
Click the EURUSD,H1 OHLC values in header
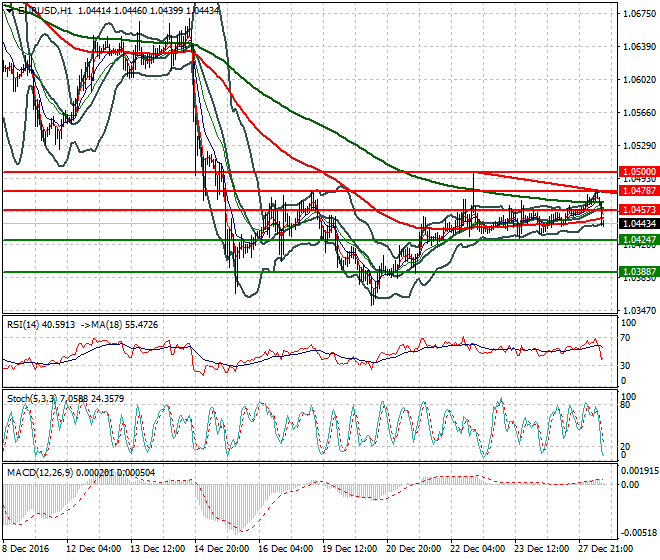pyautogui.click(x=149, y=11)
